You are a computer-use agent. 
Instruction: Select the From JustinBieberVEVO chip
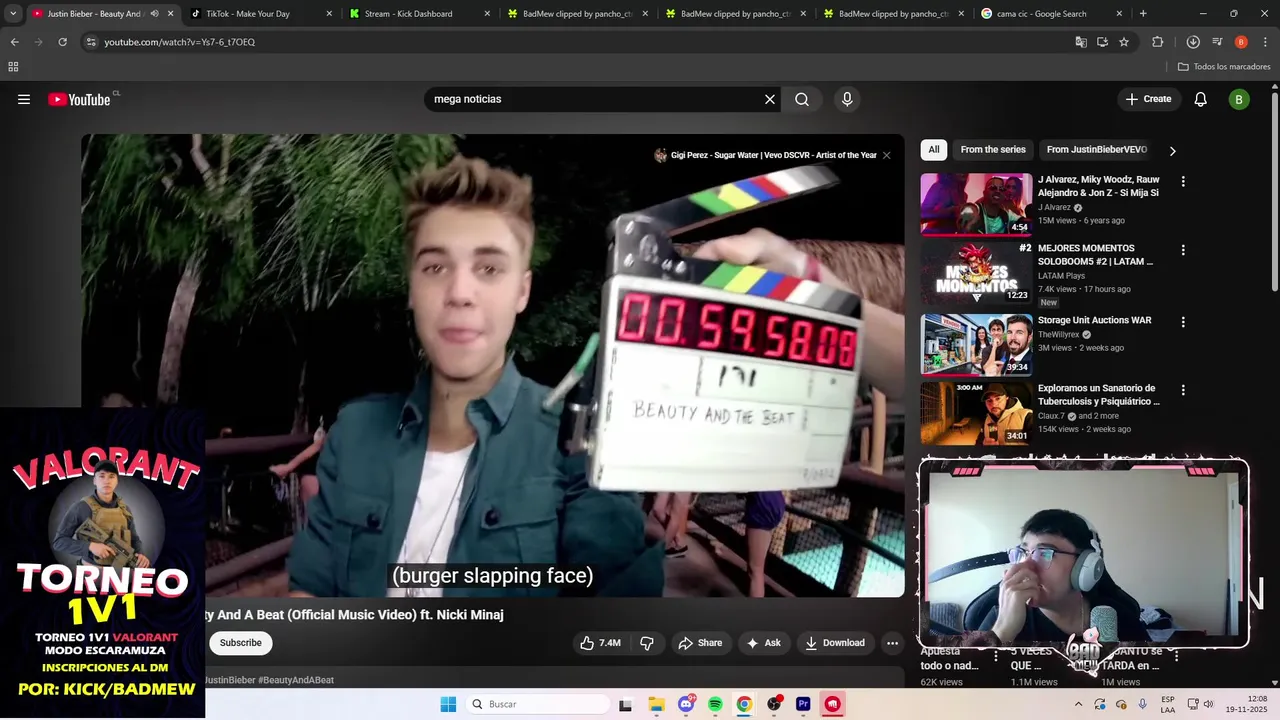tap(1097, 150)
